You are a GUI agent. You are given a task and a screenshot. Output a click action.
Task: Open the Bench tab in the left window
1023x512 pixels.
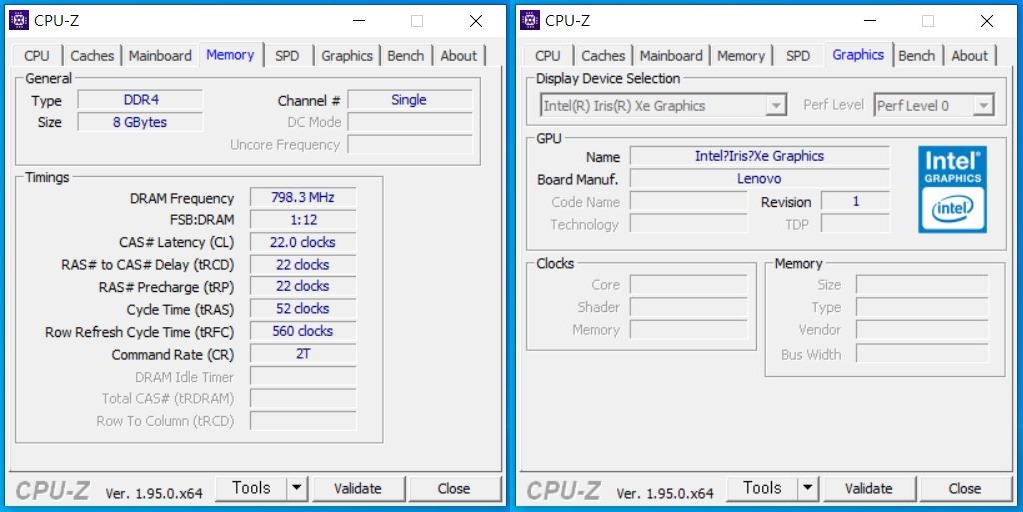[405, 56]
